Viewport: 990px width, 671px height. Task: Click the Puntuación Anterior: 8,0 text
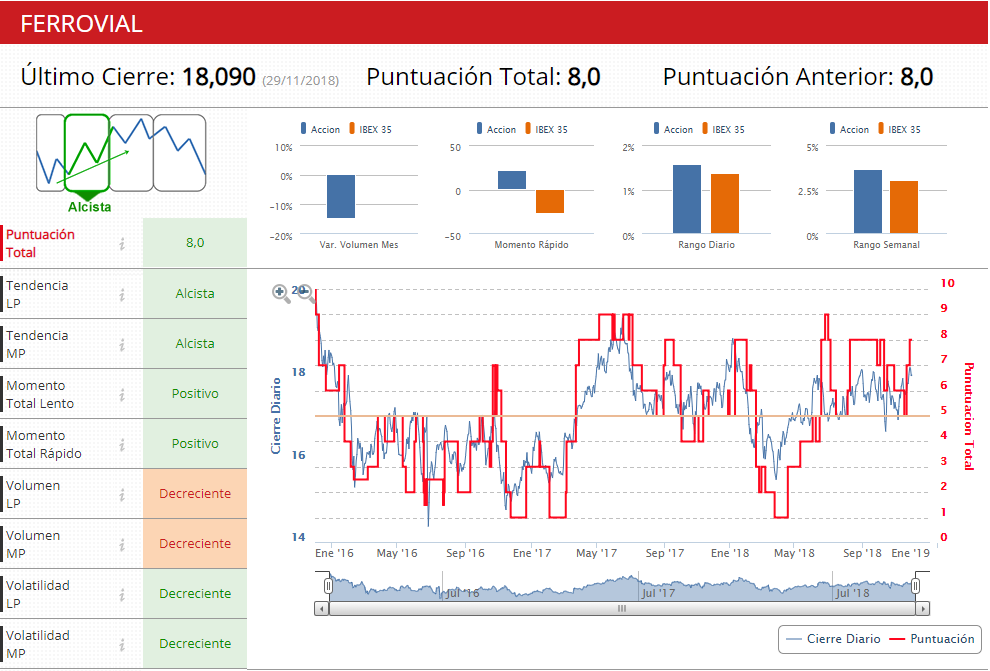(798, 77)
